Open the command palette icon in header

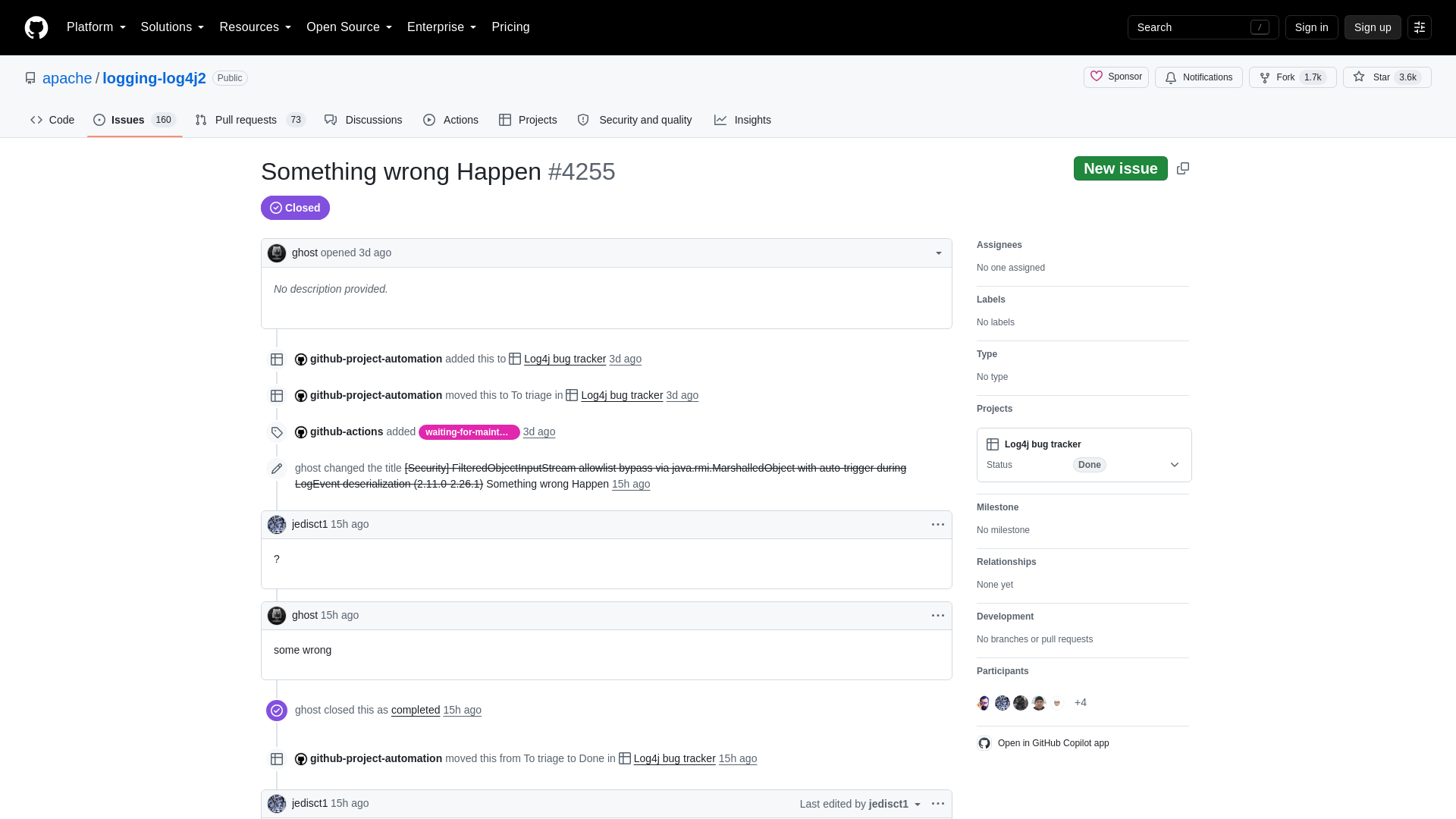(x=1420, y=27)
